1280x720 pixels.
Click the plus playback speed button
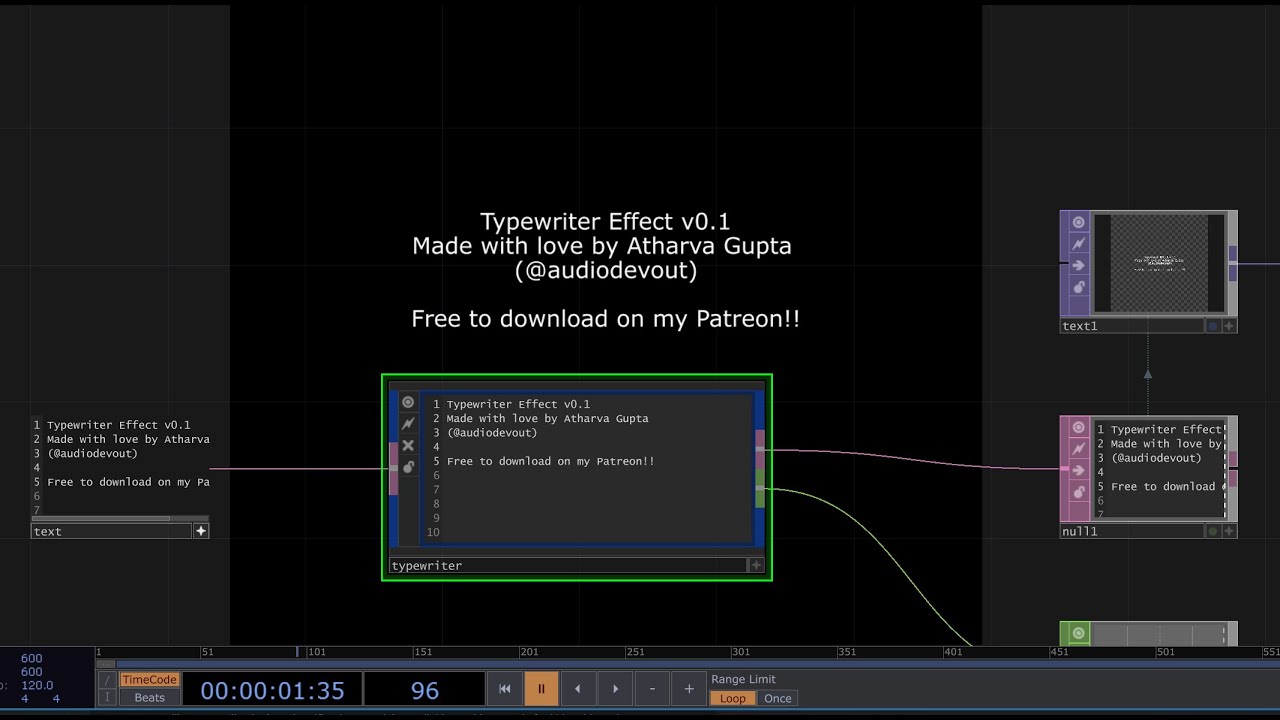tap(689, 688)
